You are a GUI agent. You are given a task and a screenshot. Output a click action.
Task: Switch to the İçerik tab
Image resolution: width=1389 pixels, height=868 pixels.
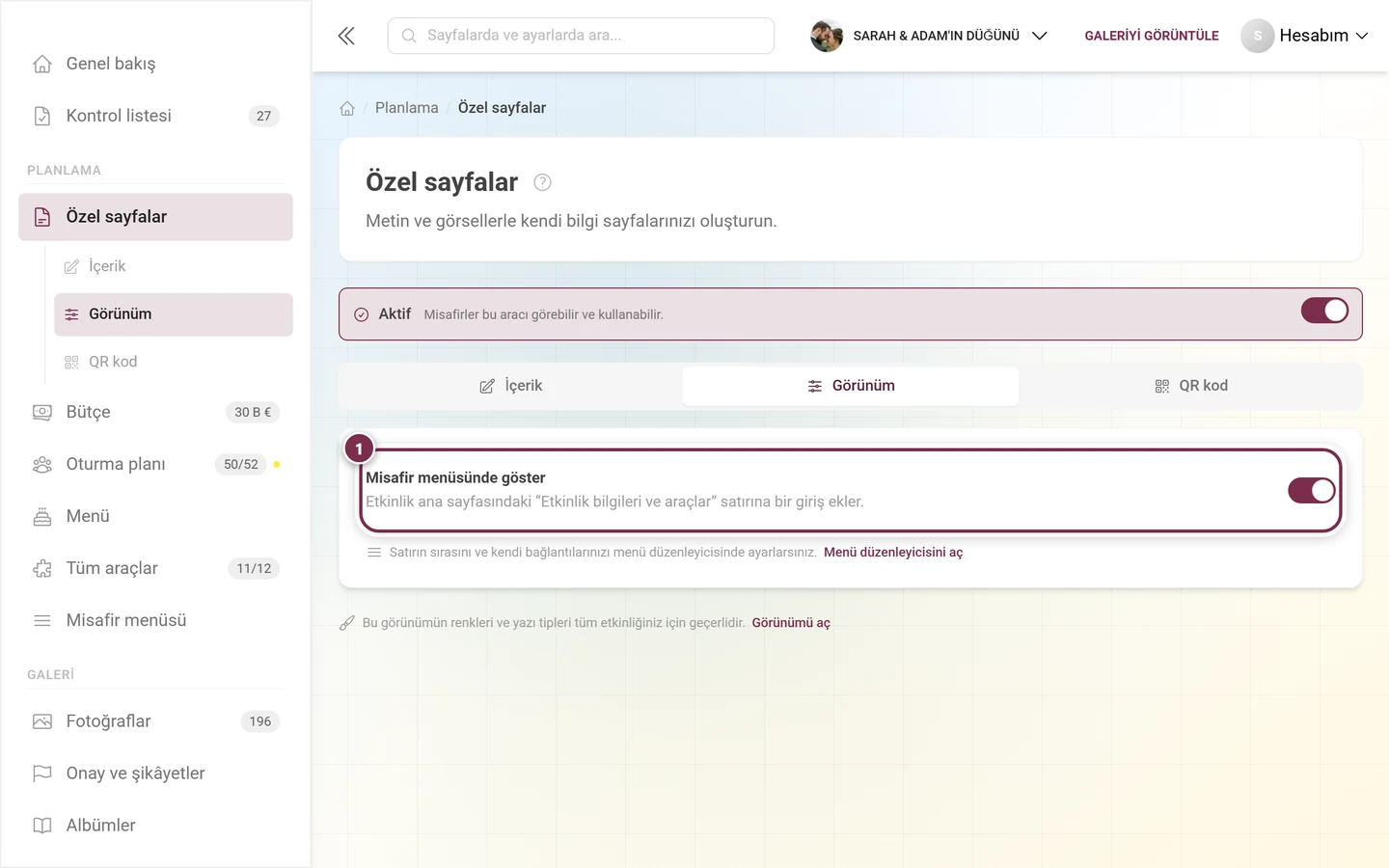(511, 386)
